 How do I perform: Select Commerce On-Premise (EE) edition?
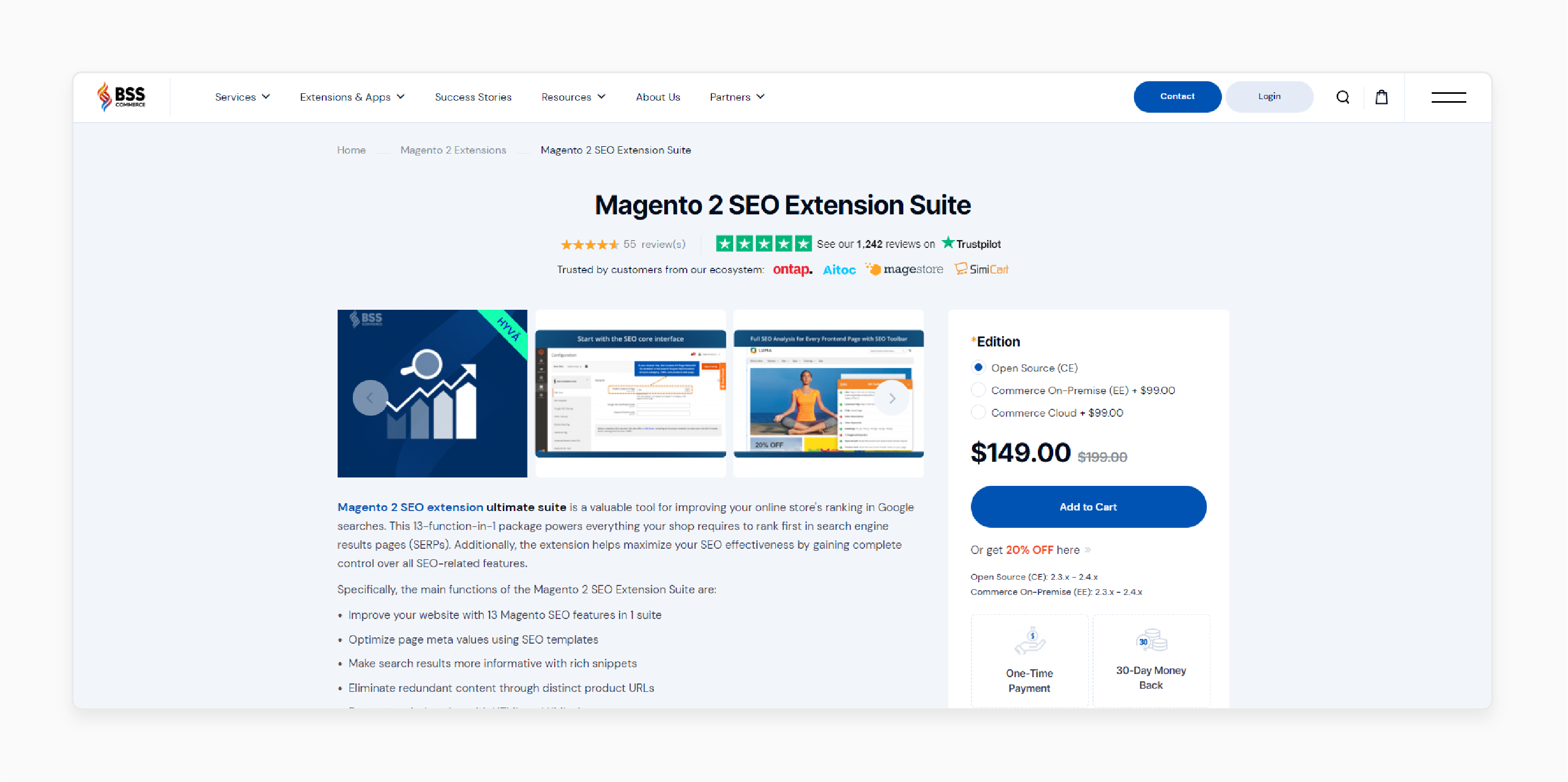(978, 389)
